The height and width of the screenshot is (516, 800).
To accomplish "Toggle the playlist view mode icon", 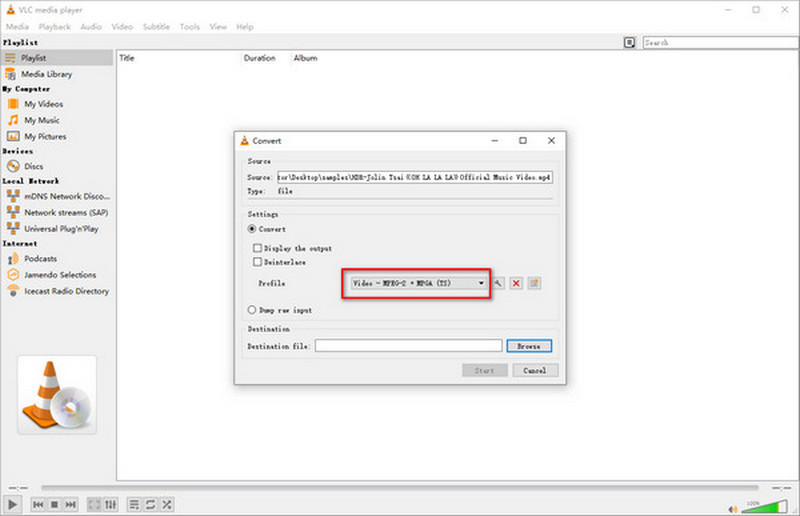I will pyautogui.click(x=630, y=42).
